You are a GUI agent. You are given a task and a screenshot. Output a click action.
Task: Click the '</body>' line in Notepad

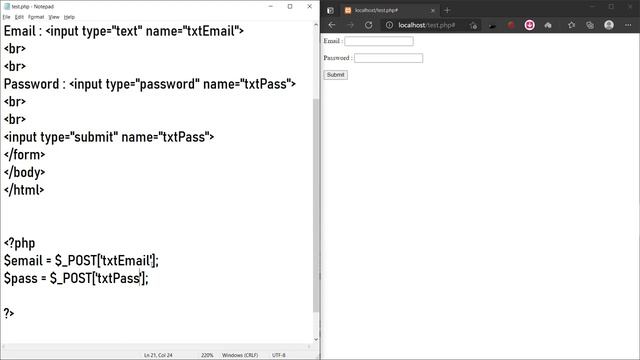coord(24,172)
